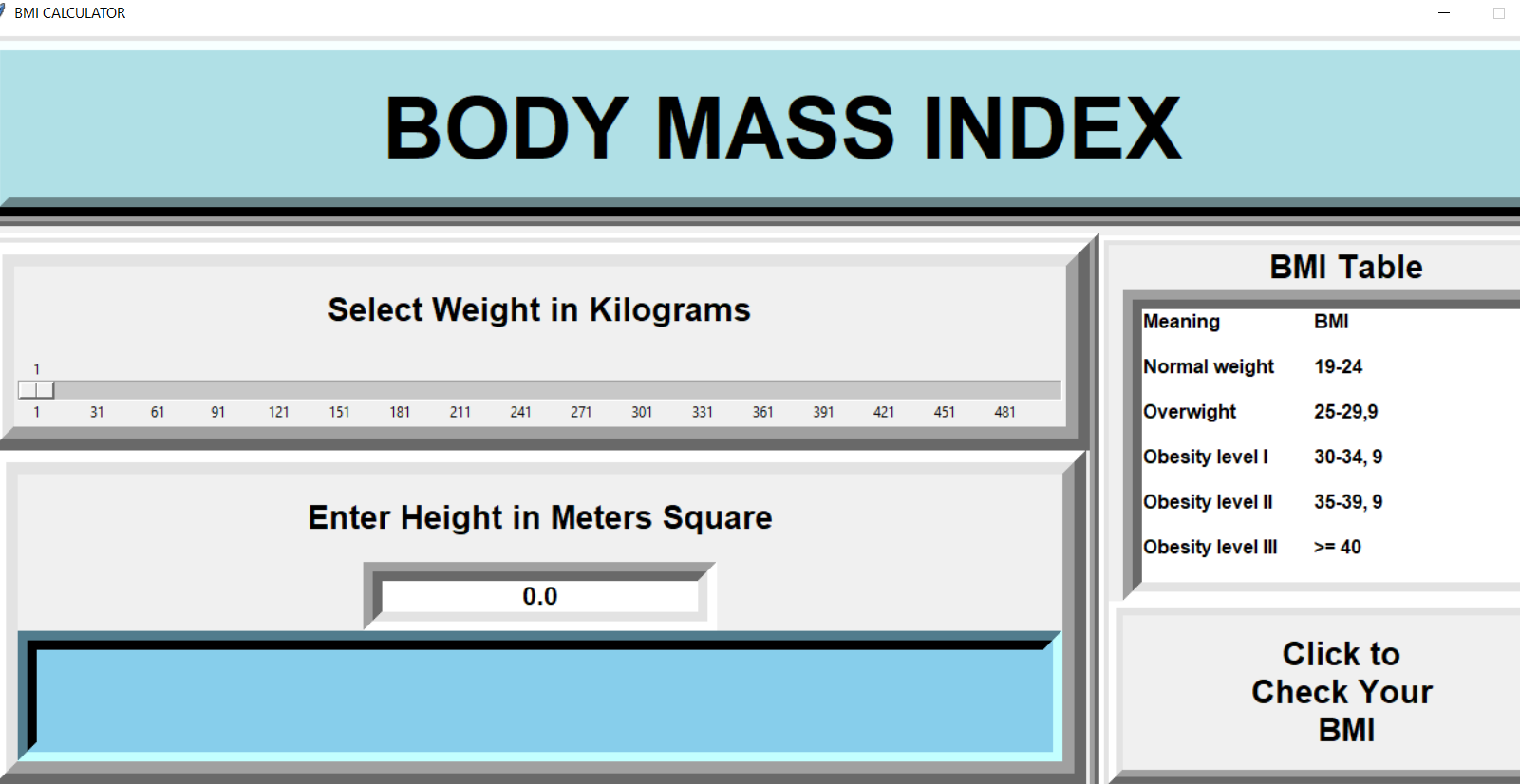1520x784 pixels.
Task: Click the app icon in the title bar
Action: [3, 12]
